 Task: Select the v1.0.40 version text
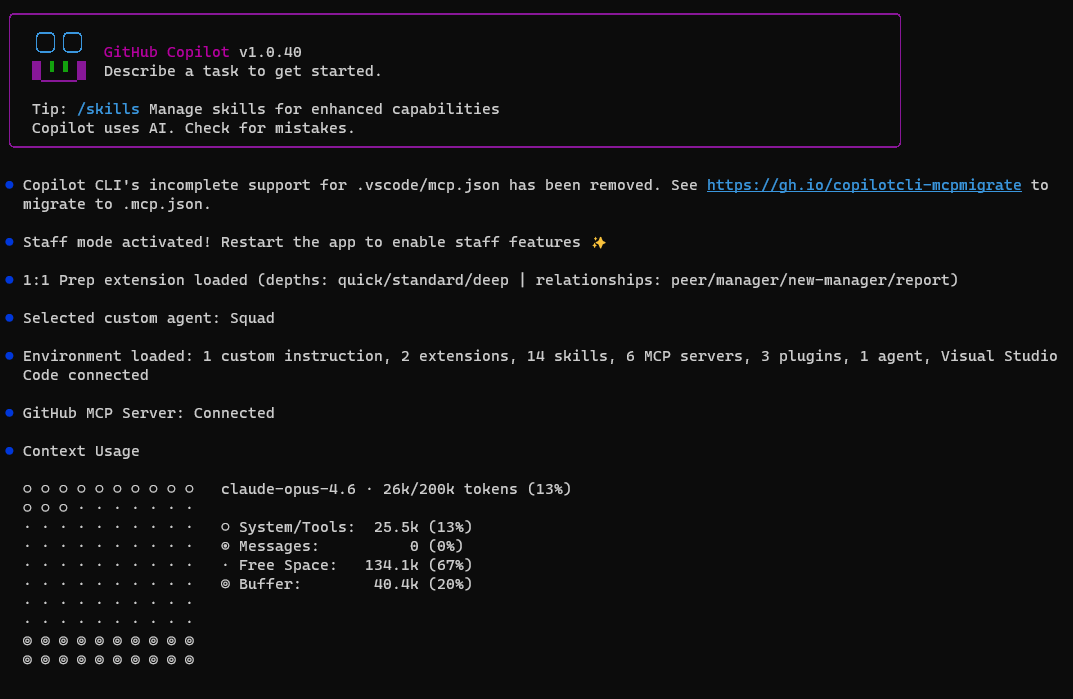(x=270, y=52)
